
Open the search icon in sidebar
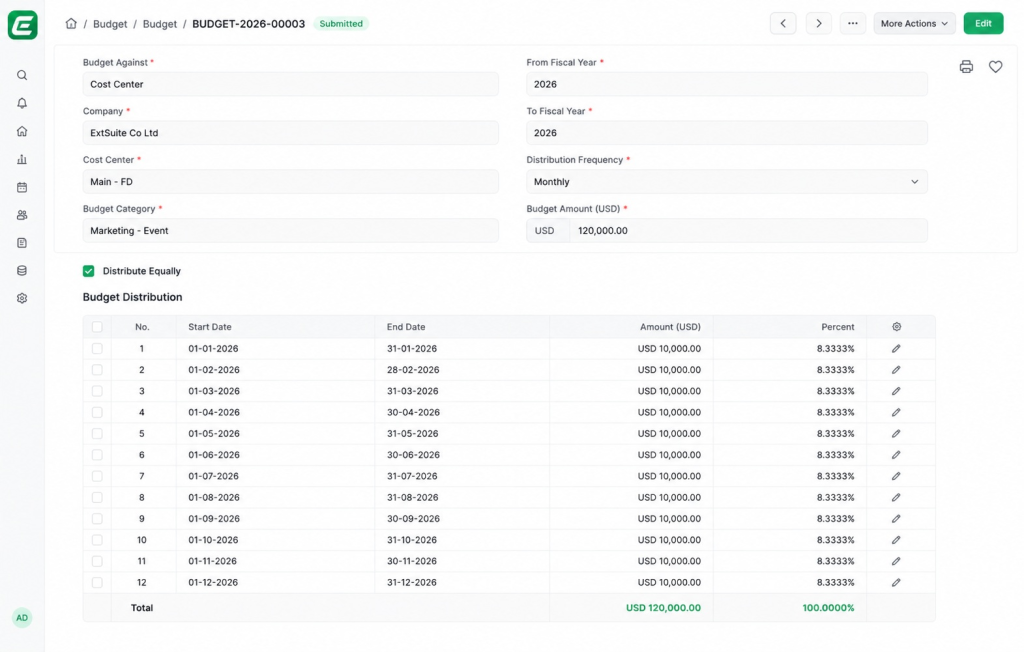(22, 75)
